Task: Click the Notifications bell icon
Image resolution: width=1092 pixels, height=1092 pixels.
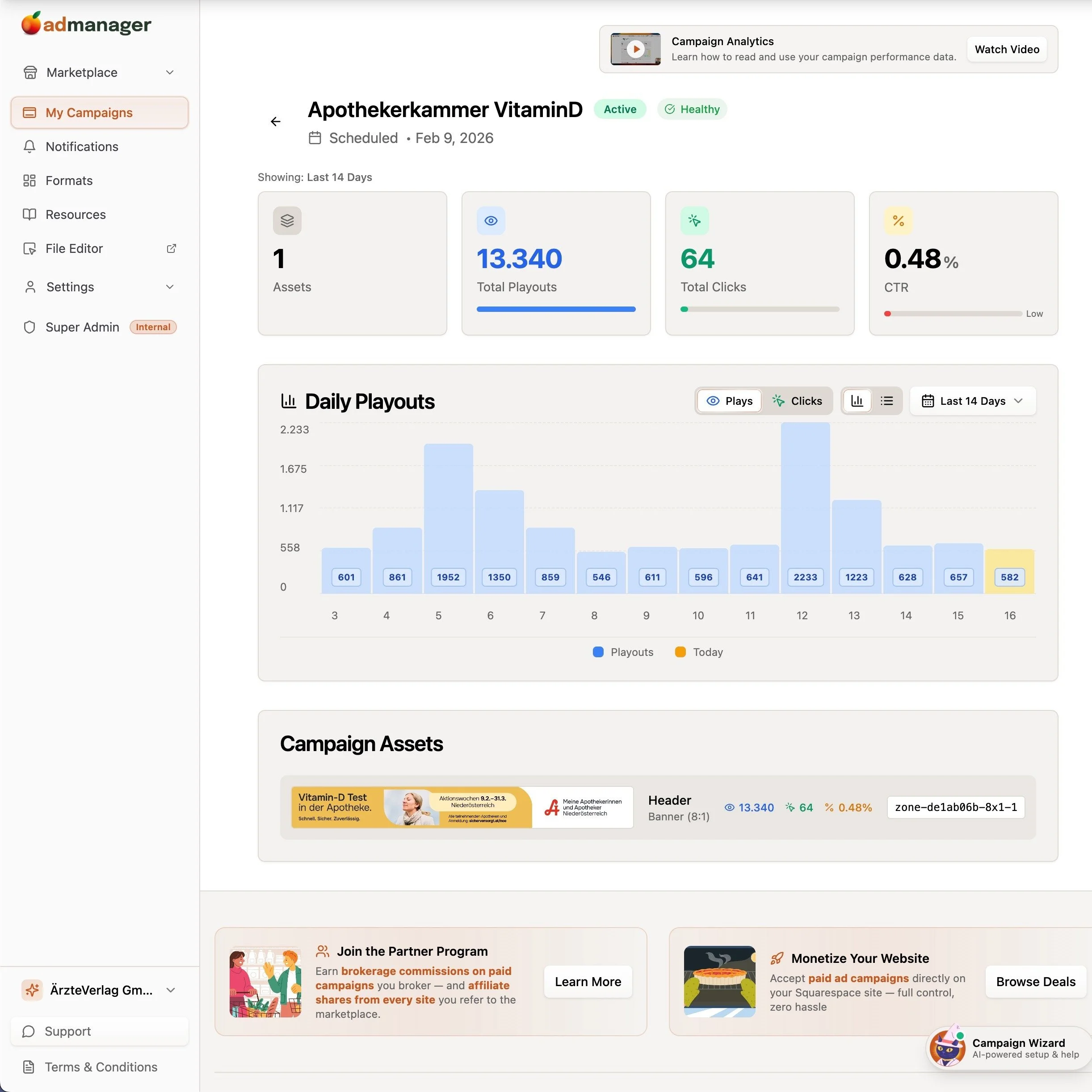Action: [29, 147]
